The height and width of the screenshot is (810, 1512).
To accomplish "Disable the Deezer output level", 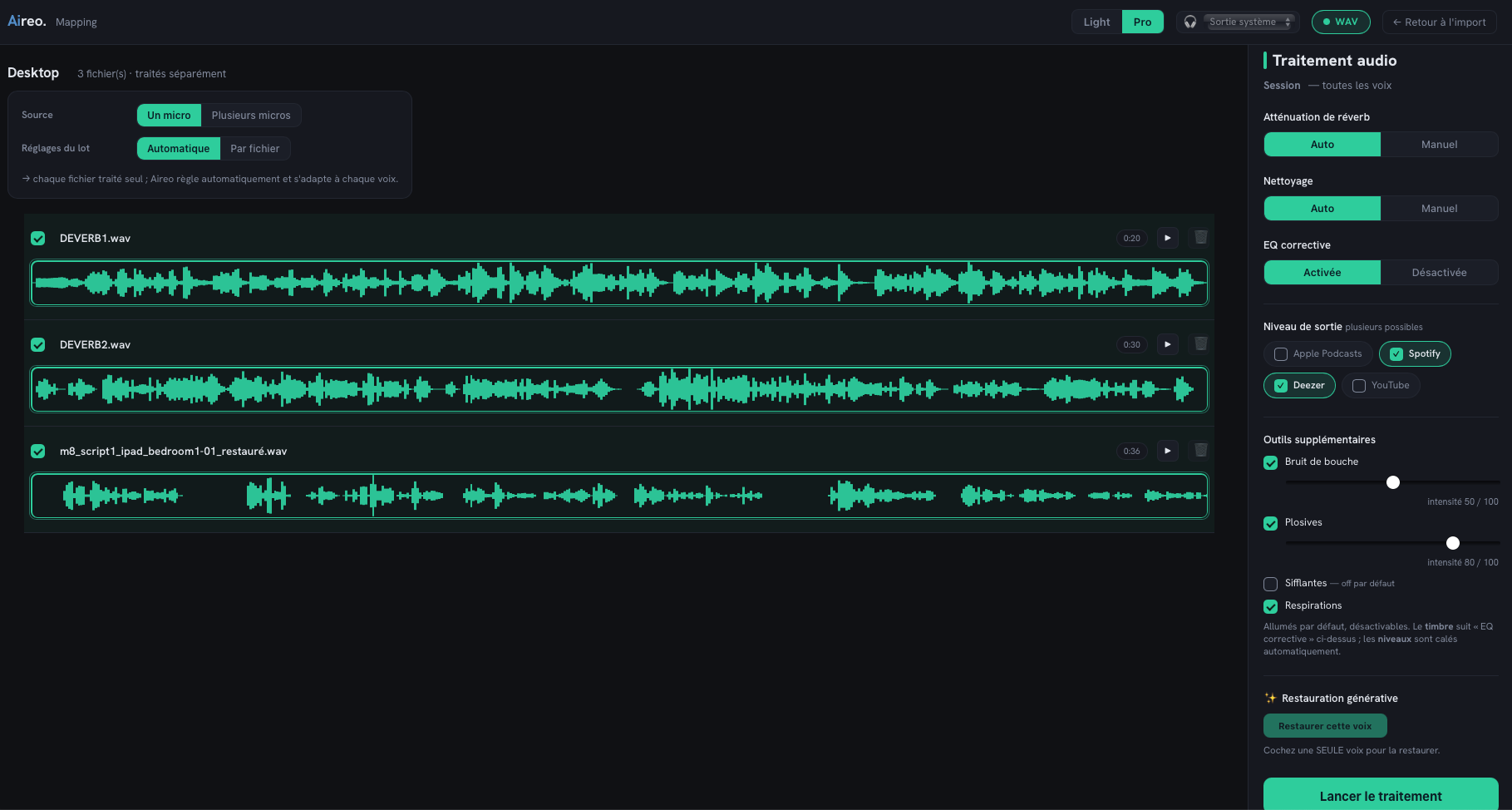I will [1299, 385].
